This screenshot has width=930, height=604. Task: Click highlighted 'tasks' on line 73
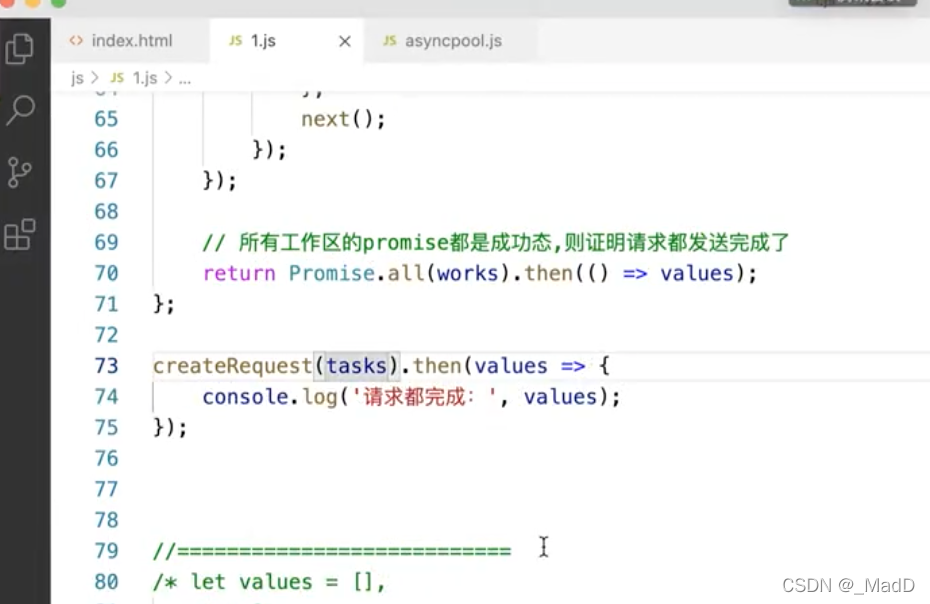tap(356, 366)
